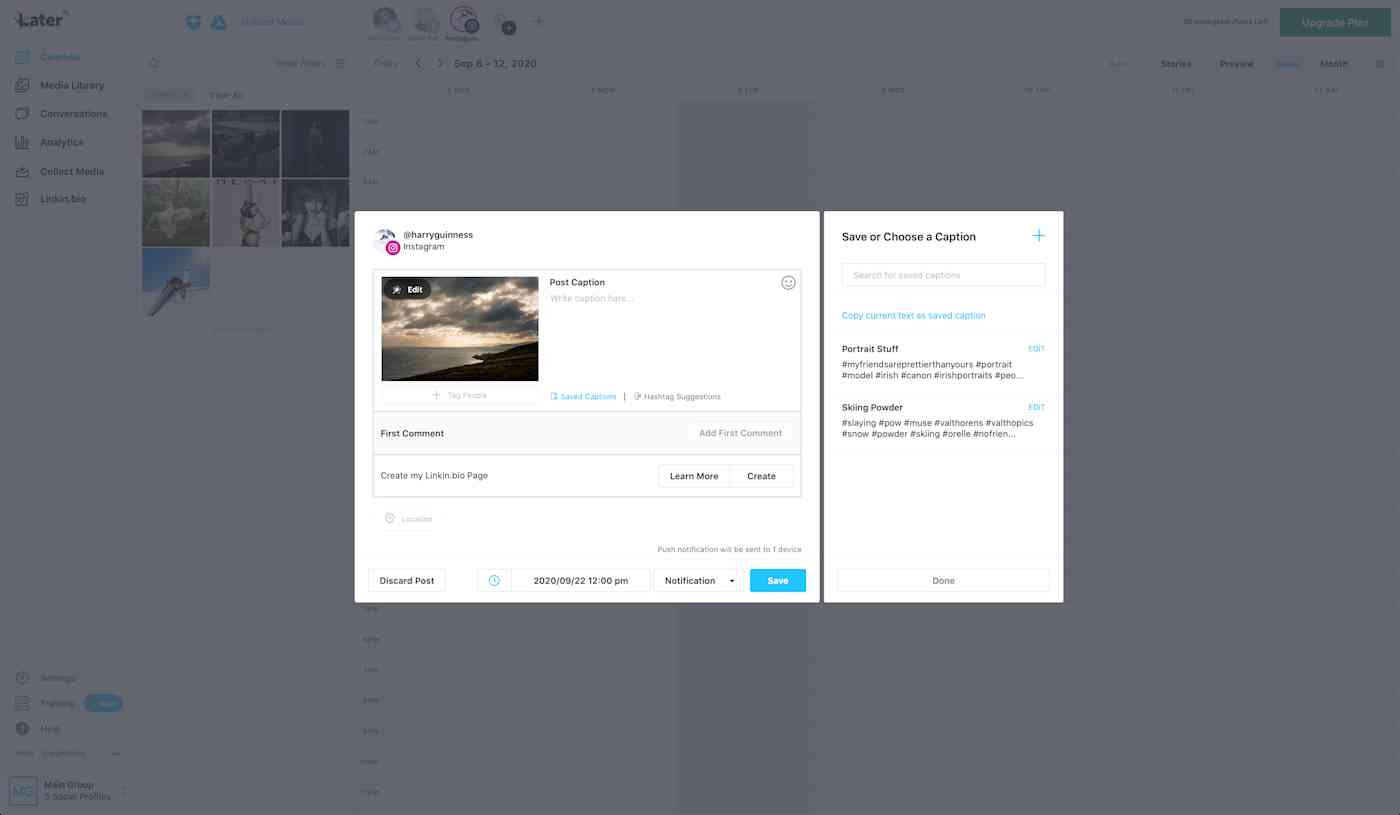Click the plus icon to add a saved caption
Screen dimensions: 1400x815
[x=1038, y=236]
